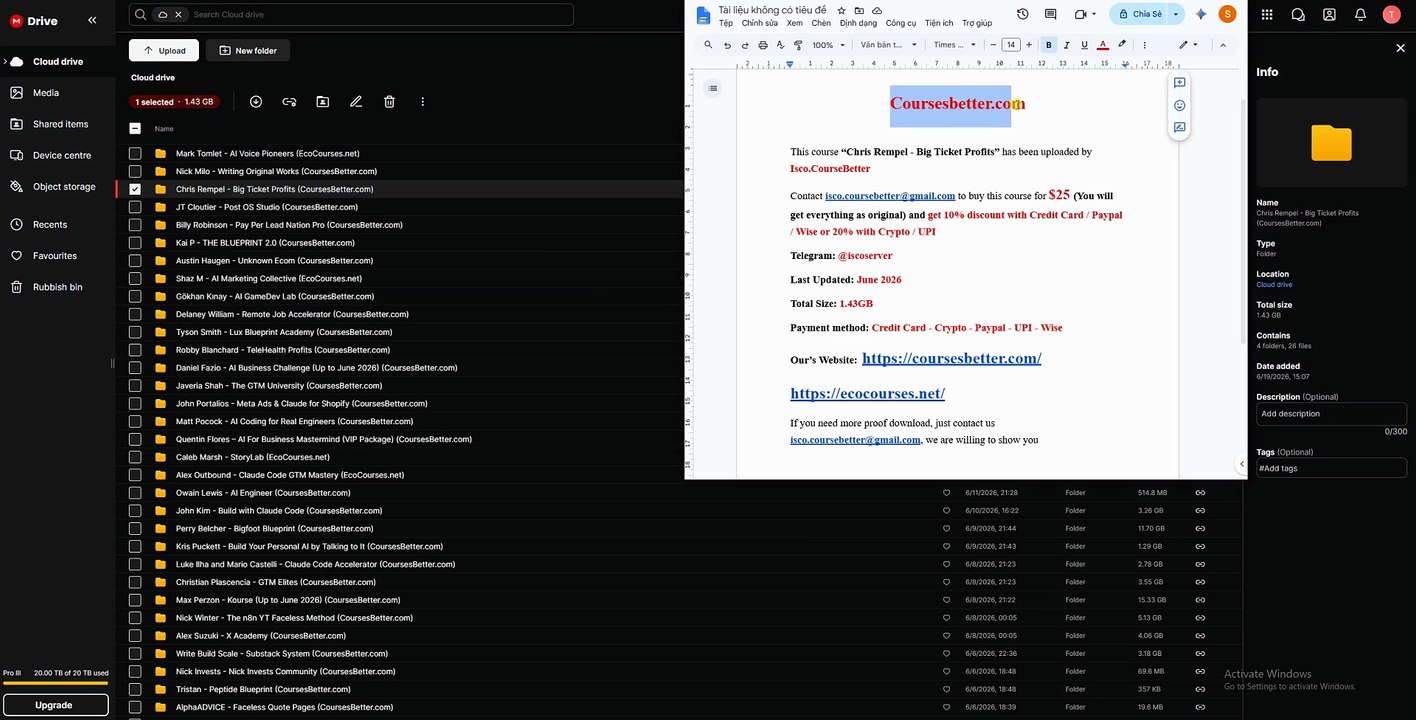Click the Upload button
The width and height of the screenshot is (1416, 720).
click(164, 50)
